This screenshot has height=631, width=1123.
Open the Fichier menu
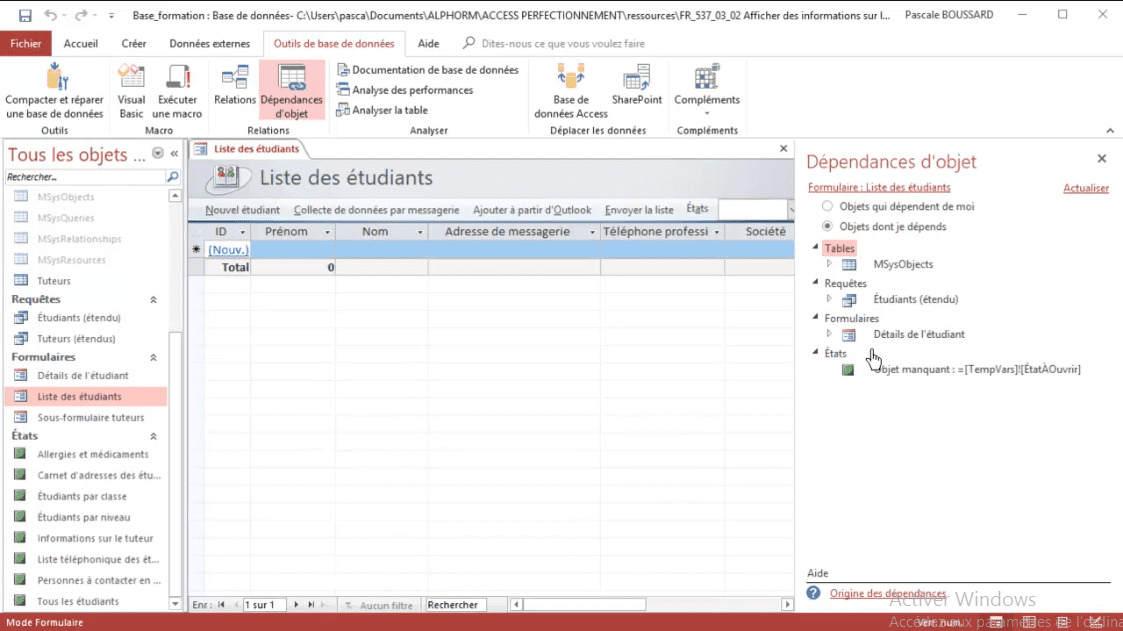(x=25, y=43)
